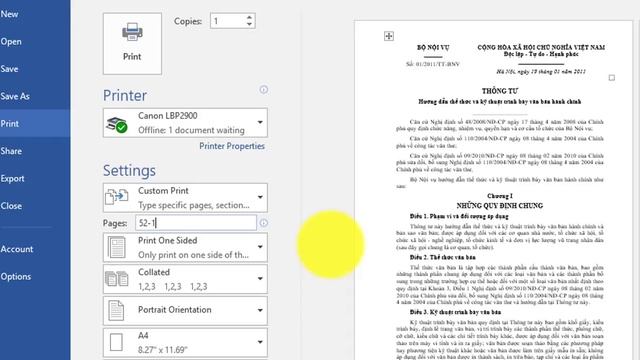Click the NHỮNG QUY ĐỊNH CHUNG heading
The width and height of the screenshot is (640, 360).
tap(500, 205)
